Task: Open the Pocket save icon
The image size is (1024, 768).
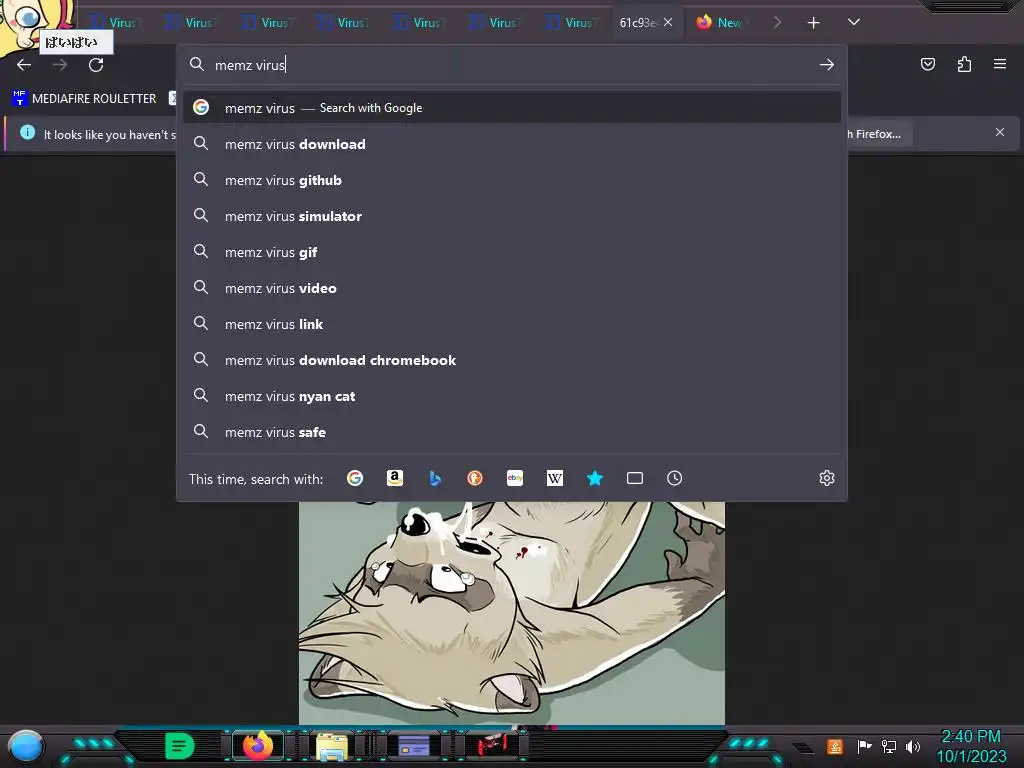Action: tap(927, 64)
